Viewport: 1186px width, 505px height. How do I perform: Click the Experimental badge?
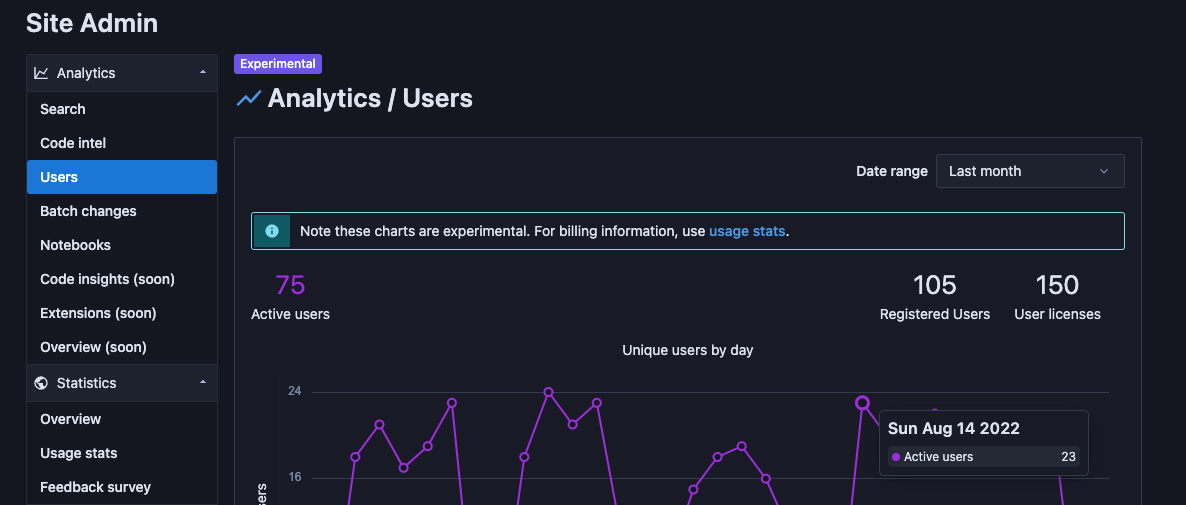click(x=278, y=64)
